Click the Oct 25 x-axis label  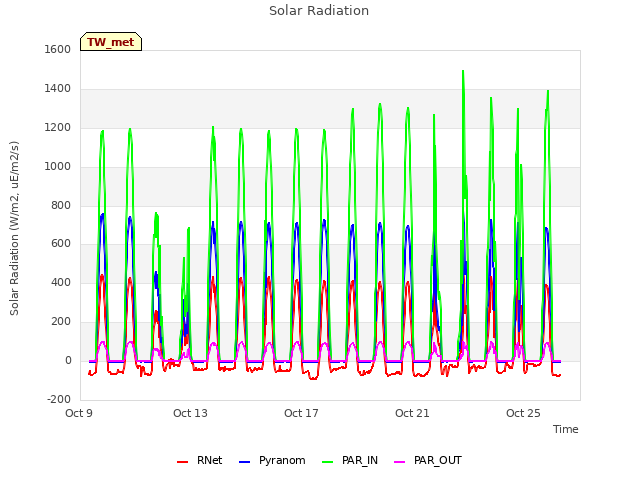[523, 413]
